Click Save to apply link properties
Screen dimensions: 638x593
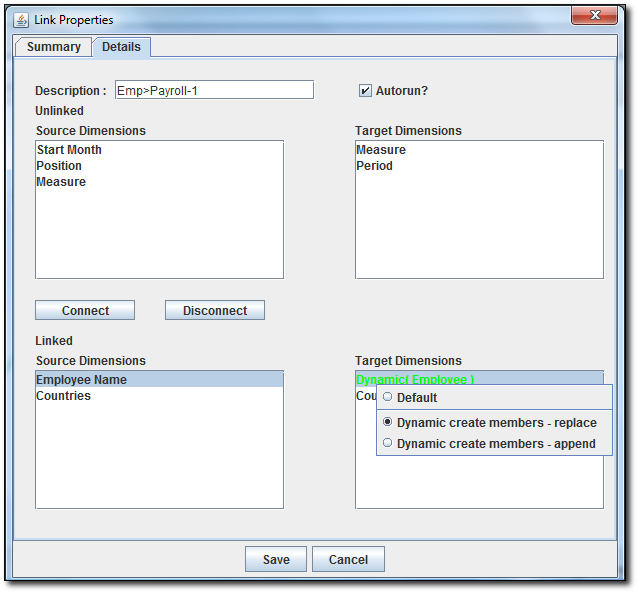pyautogui.click(x=276, y=560)
